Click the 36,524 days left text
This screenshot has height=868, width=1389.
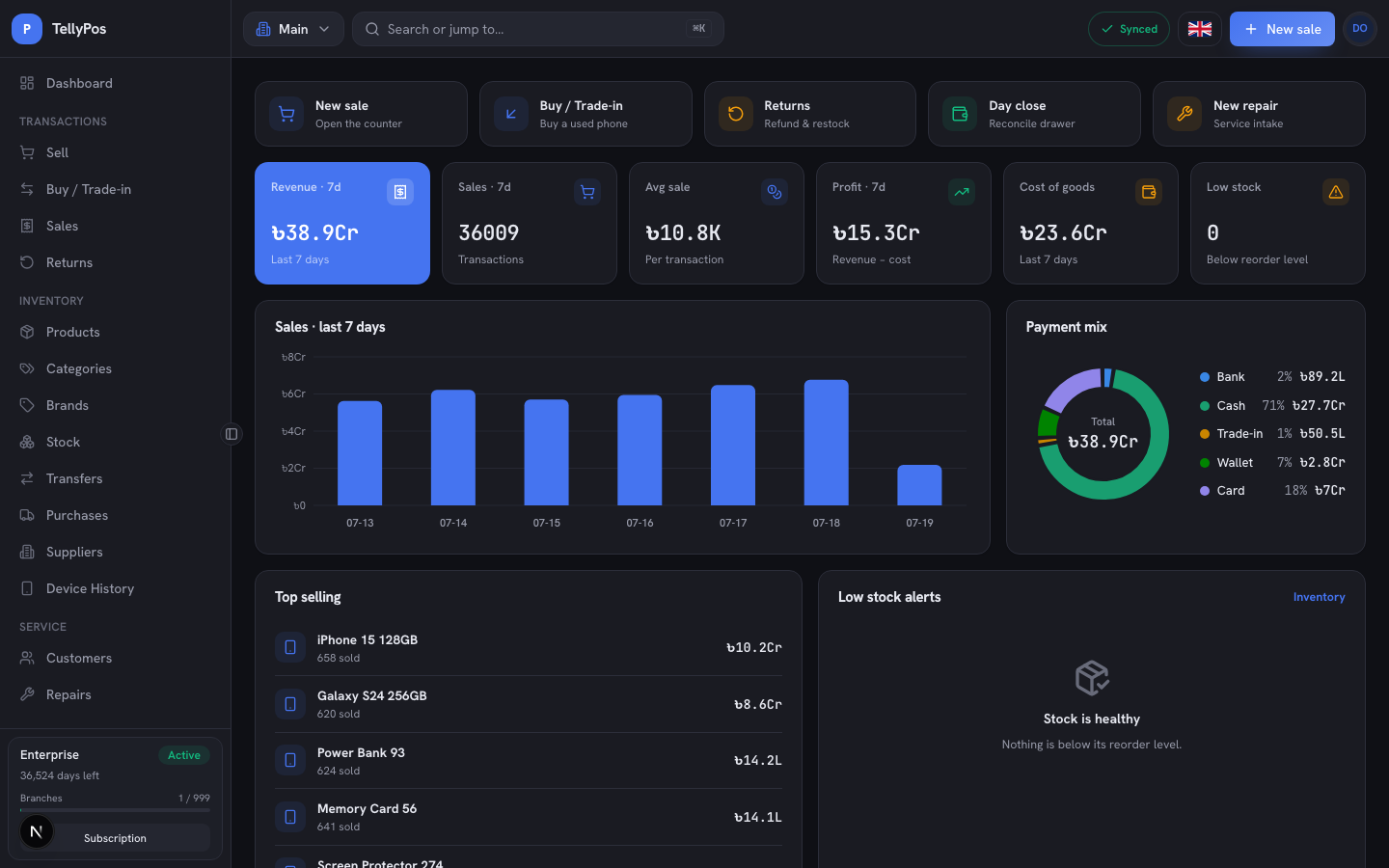click(60, 775)
